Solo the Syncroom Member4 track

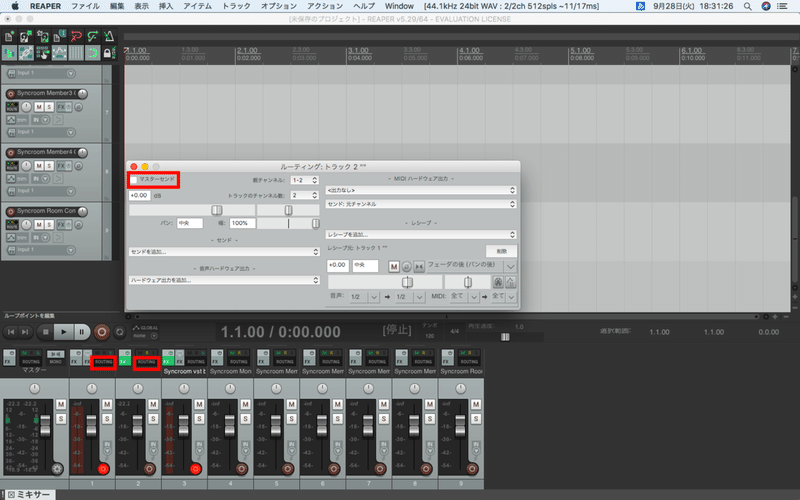(49, 166)
